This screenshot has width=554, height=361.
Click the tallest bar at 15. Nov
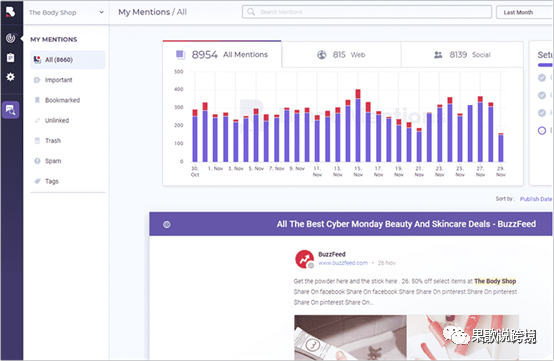[358, 125]
